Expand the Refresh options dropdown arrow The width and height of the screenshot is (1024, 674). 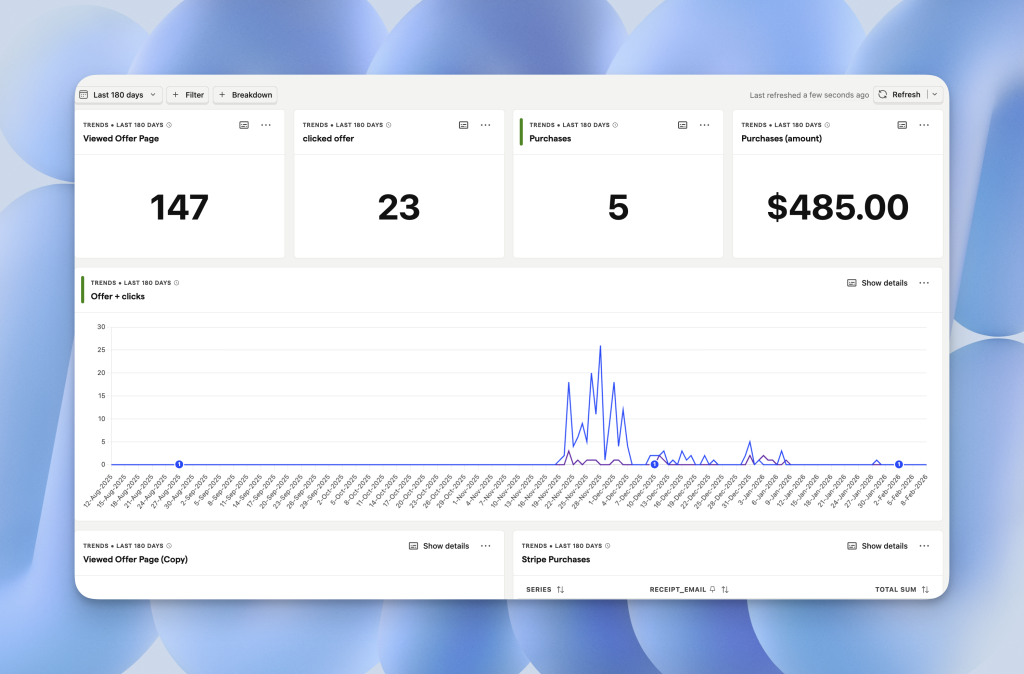[x=934, y=95]
